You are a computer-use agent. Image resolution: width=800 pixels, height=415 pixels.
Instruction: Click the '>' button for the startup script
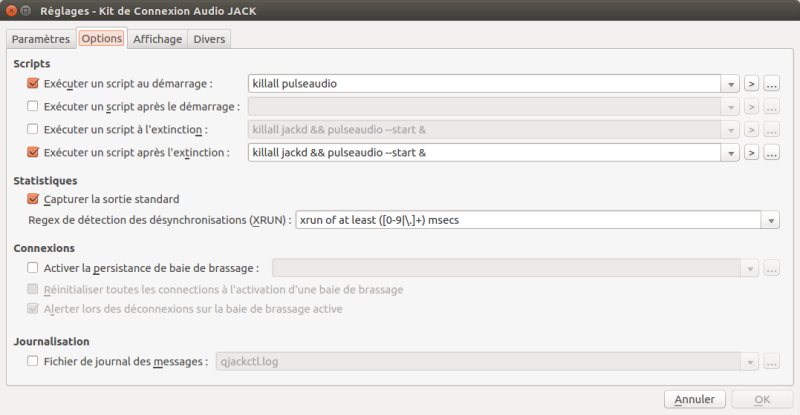point(751,84)
